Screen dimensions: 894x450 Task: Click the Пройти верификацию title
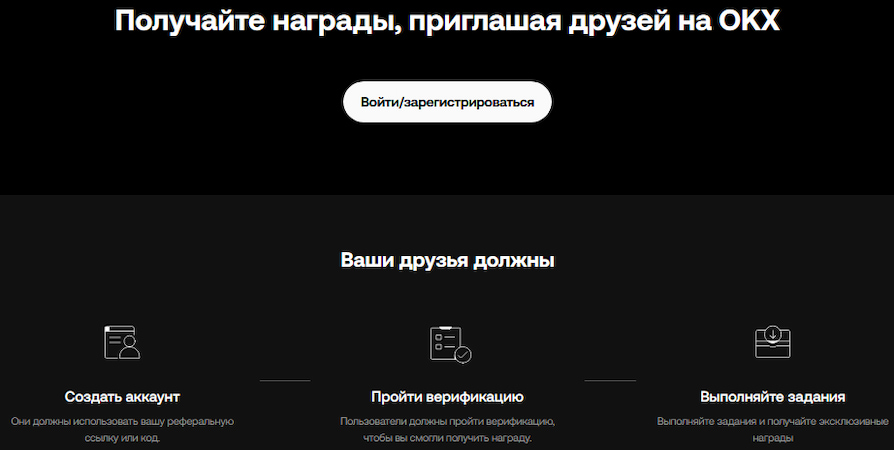point(448,396)
